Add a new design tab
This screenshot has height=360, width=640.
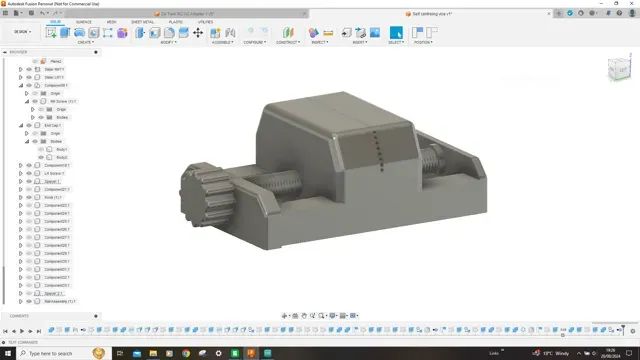click(x=559, y=13)
